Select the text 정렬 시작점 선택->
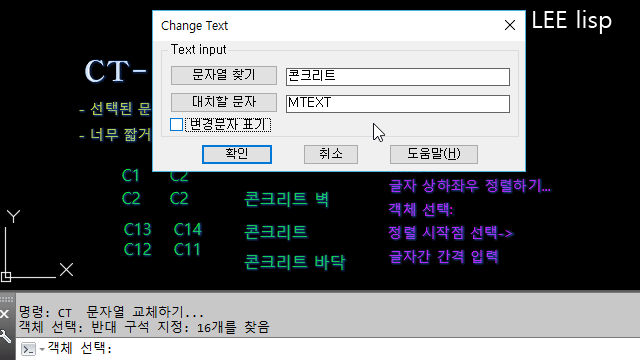Viewport: 640px width, 360px height. pyautogui.click(x=450, y=233)
